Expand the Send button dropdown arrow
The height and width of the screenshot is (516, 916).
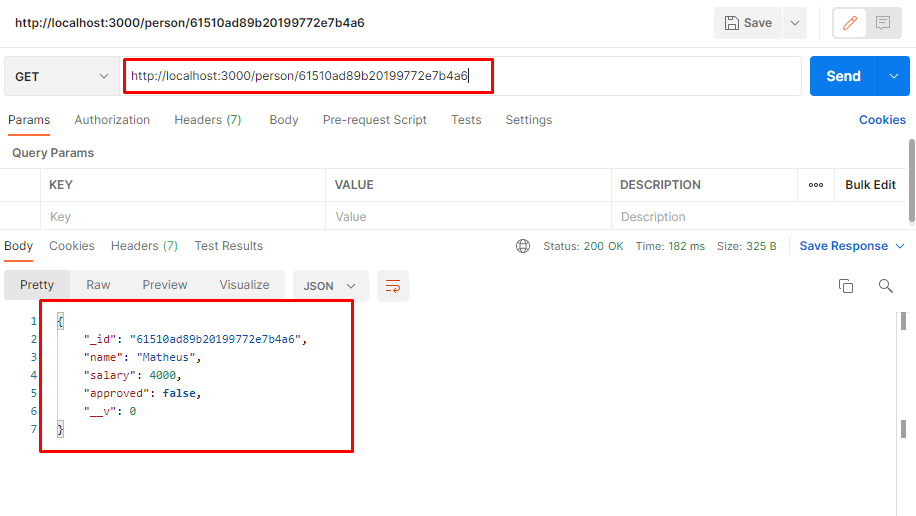893,77
